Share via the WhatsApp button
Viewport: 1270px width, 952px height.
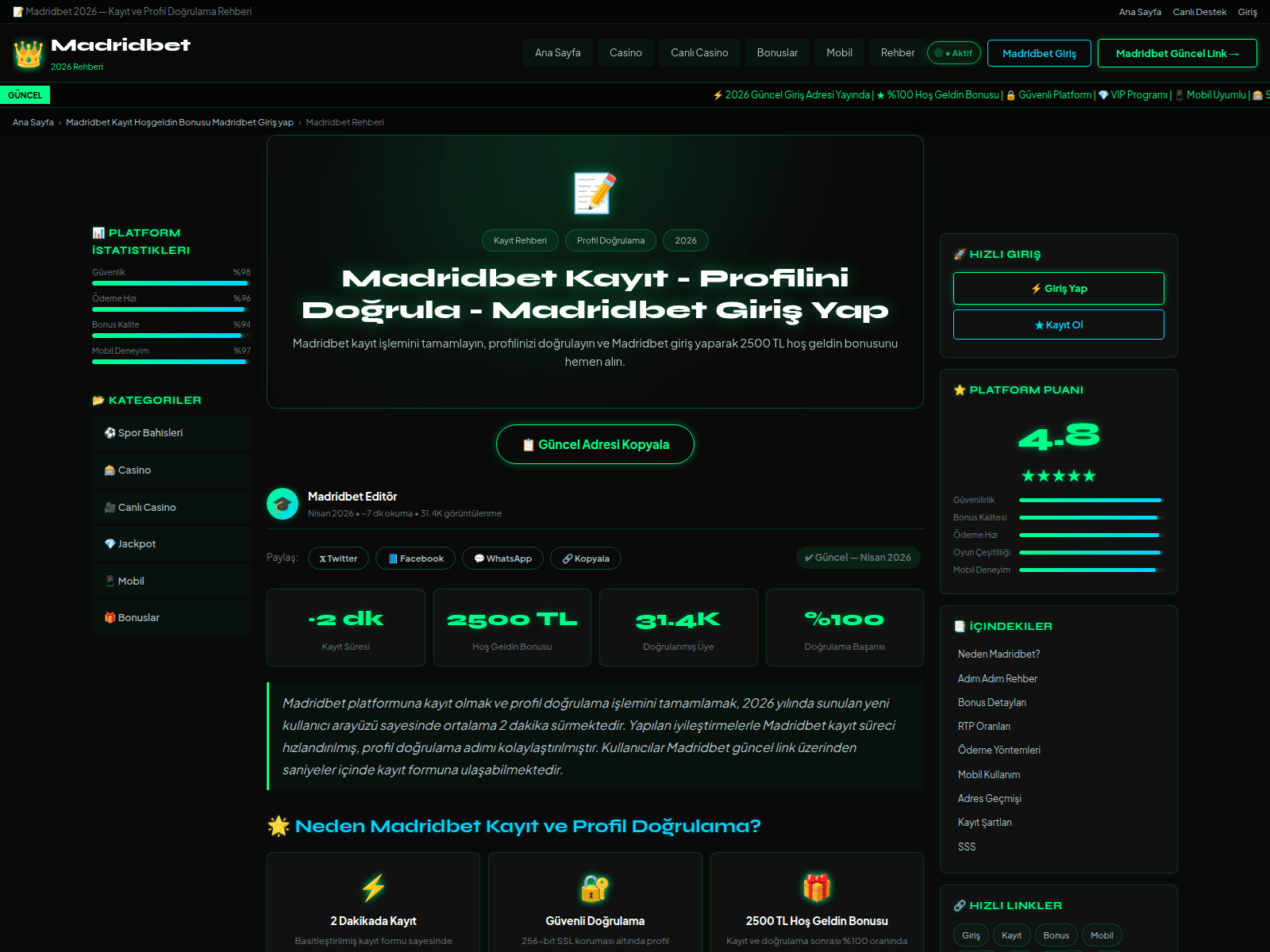[502, 559]
